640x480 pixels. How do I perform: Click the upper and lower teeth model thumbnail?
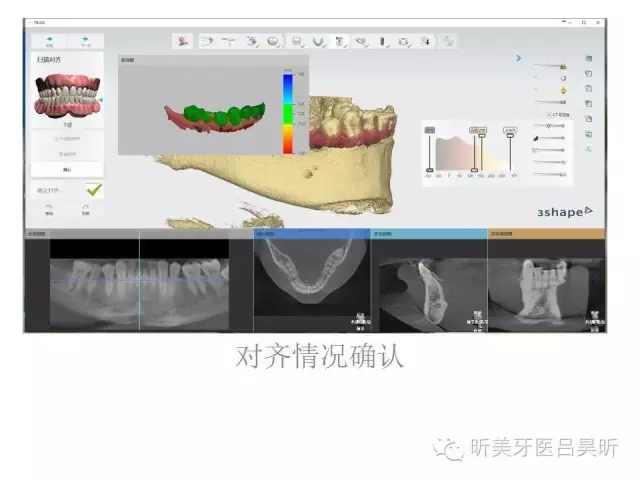(x=66, y=96)
